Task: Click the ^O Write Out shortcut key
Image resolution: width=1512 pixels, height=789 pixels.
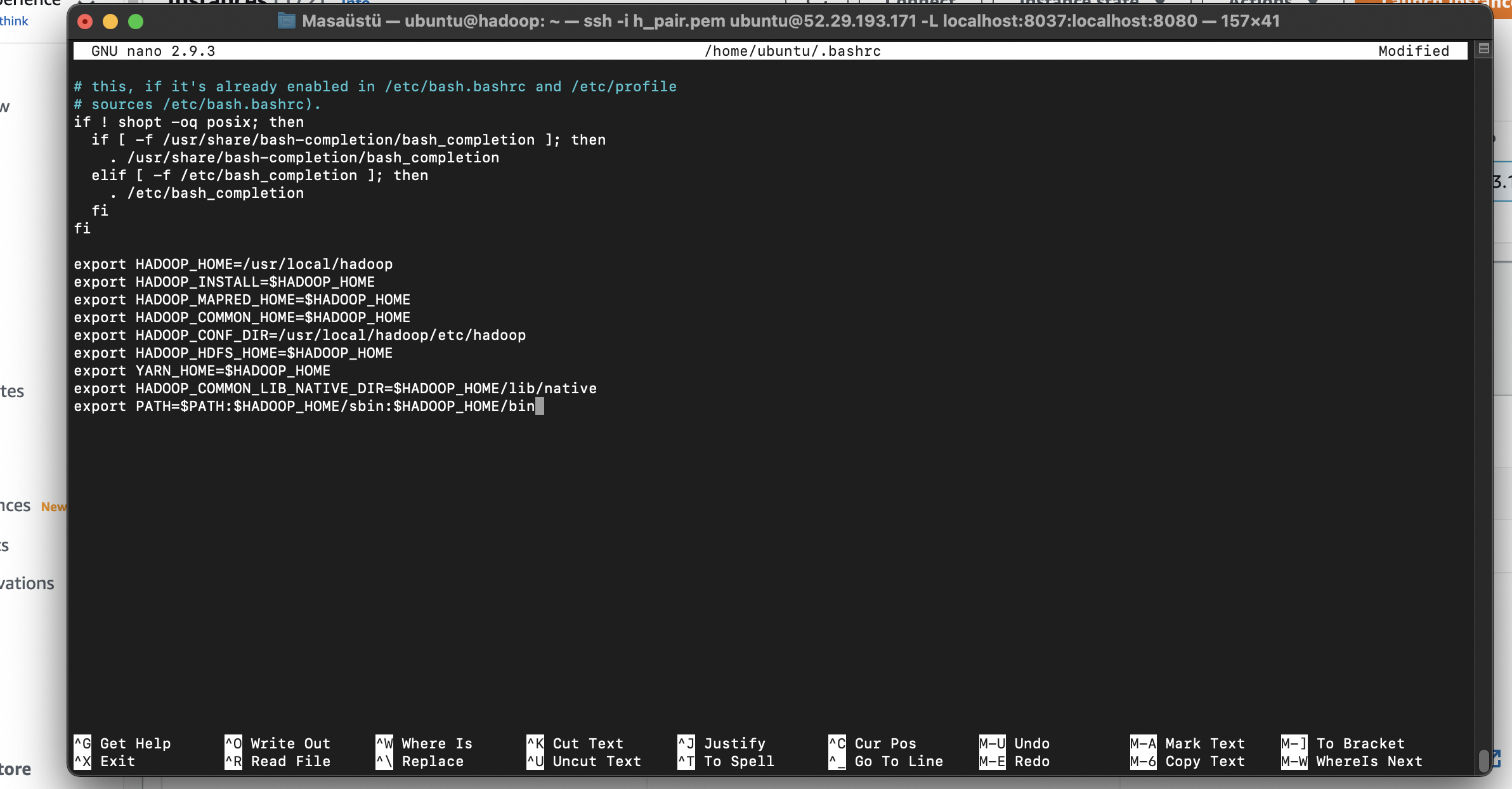Action: coord(233,743)
